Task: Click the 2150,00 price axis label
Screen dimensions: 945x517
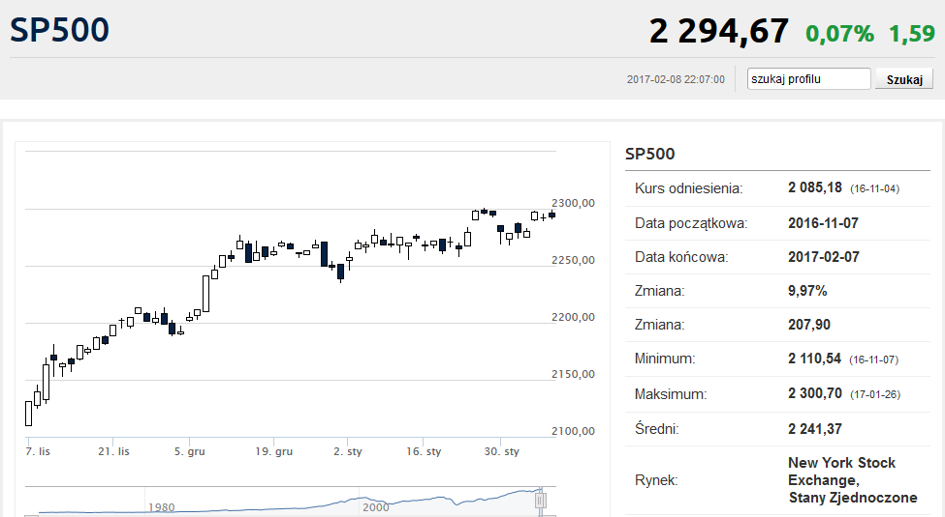Action: [x=573, y=374]
